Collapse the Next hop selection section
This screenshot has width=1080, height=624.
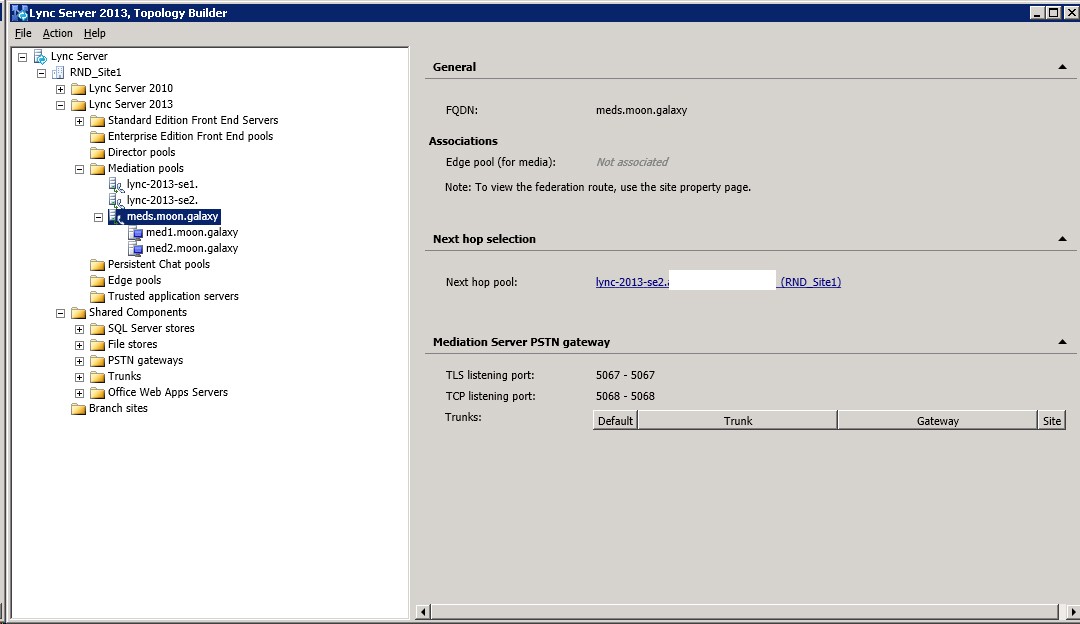(x=1061, y=239)
